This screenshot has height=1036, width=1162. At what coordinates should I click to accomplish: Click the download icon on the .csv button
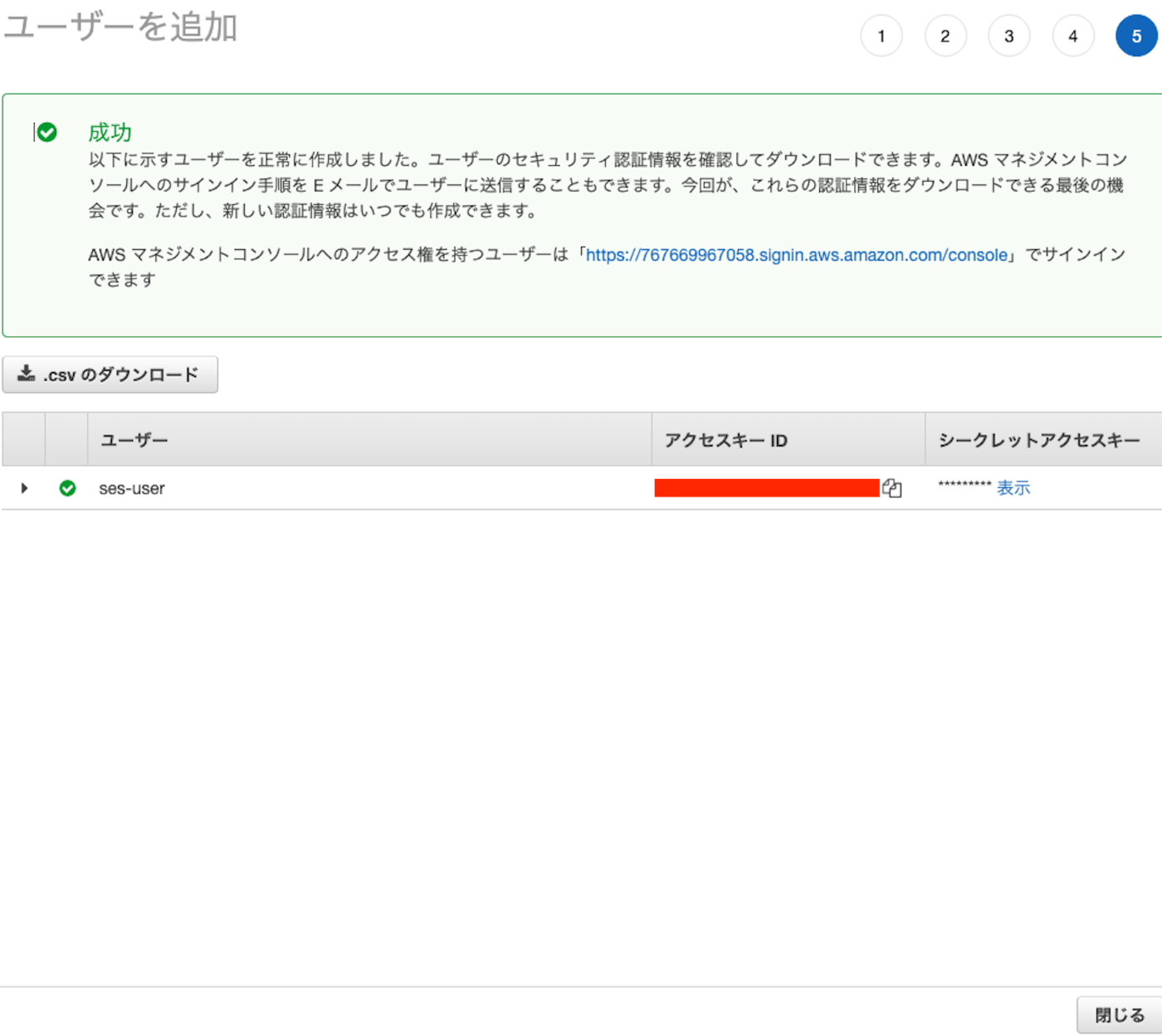coord(26,373)
